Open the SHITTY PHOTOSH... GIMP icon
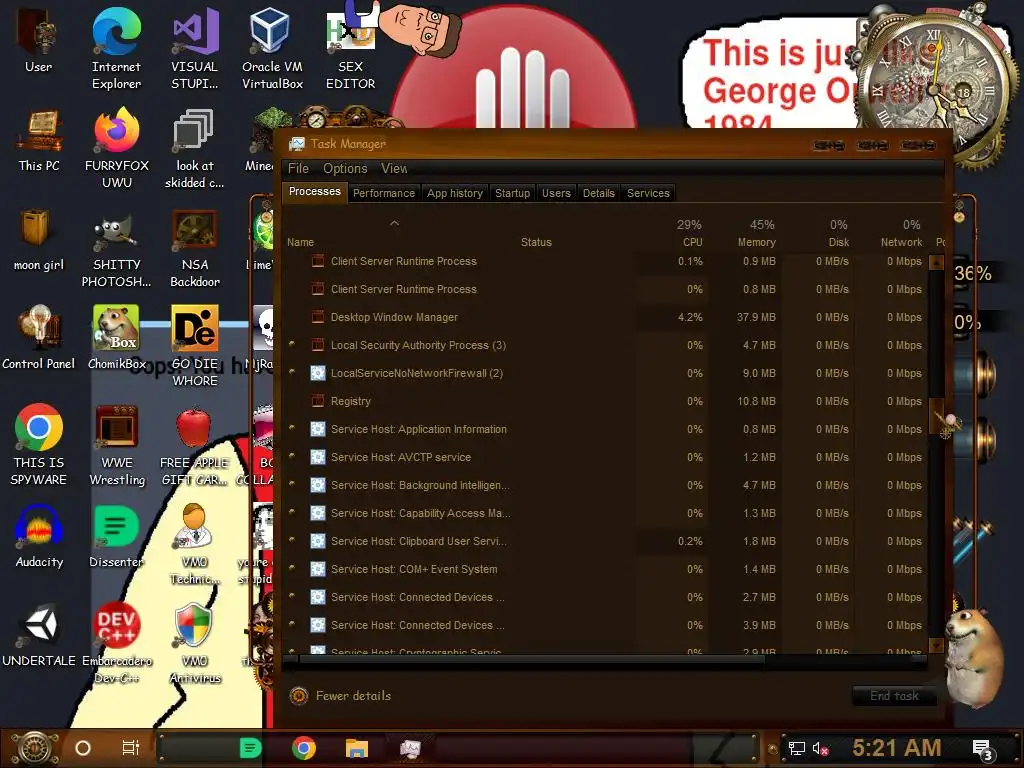 click(x=116, y=247)
